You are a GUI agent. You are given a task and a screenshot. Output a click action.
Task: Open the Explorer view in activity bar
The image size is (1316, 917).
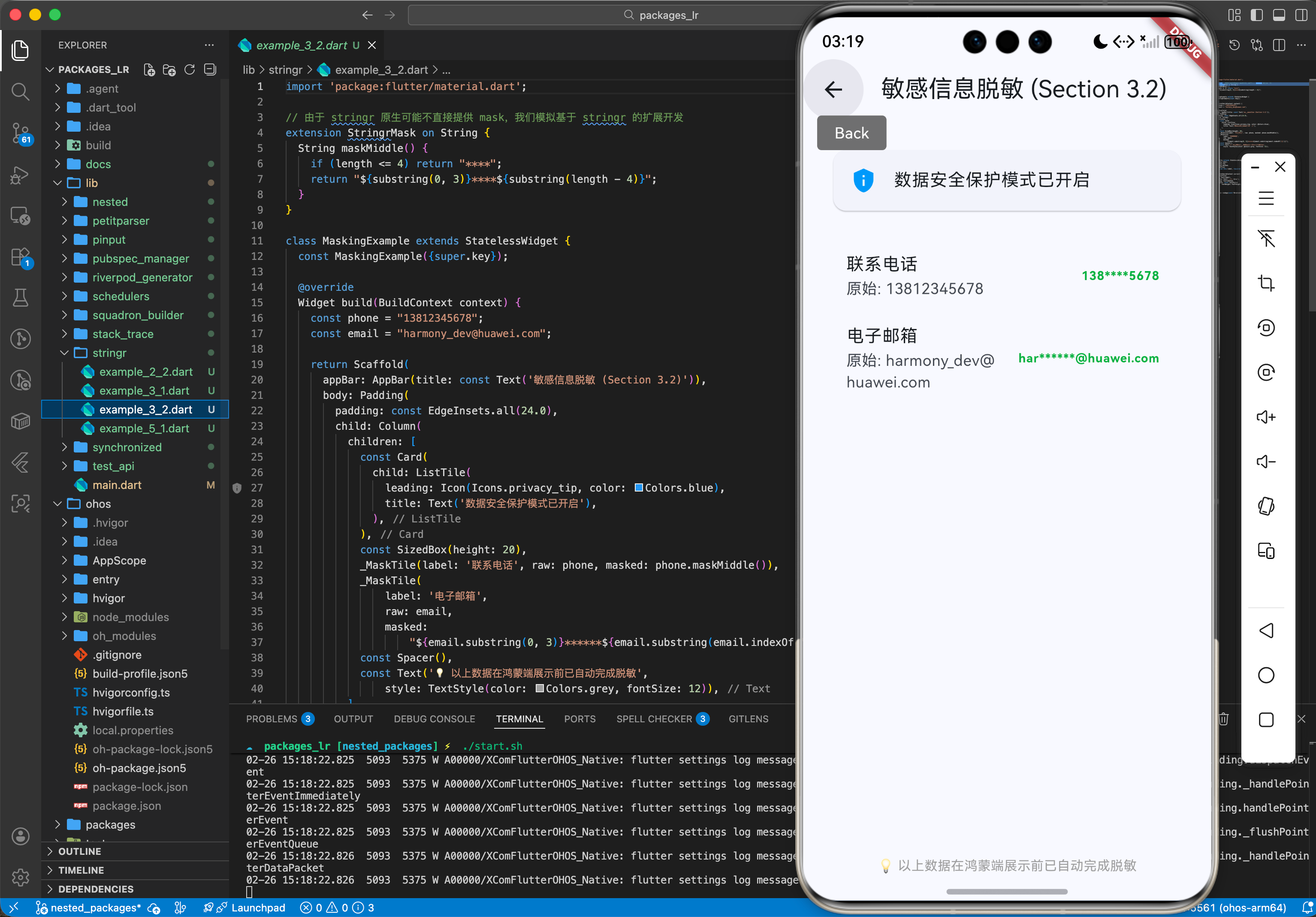(x=21, y=51)
